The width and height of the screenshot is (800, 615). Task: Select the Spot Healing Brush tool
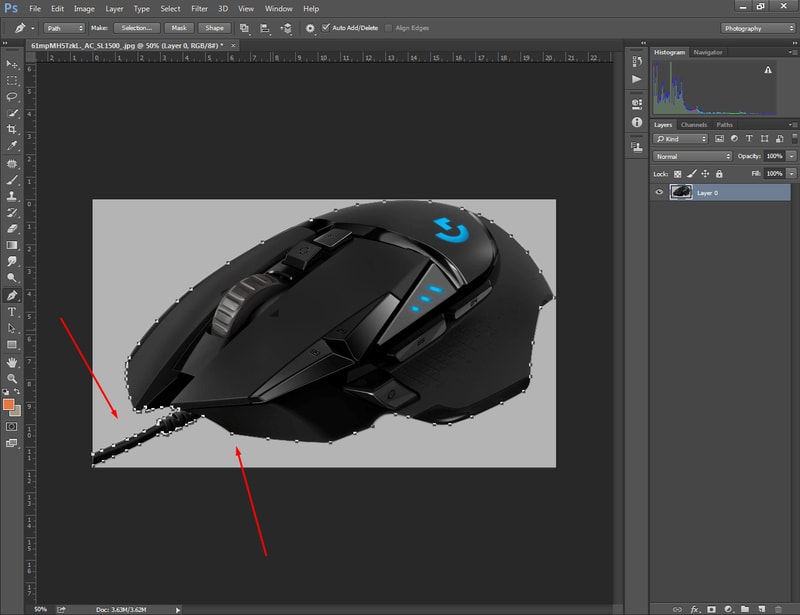click(x=11, y=164)
